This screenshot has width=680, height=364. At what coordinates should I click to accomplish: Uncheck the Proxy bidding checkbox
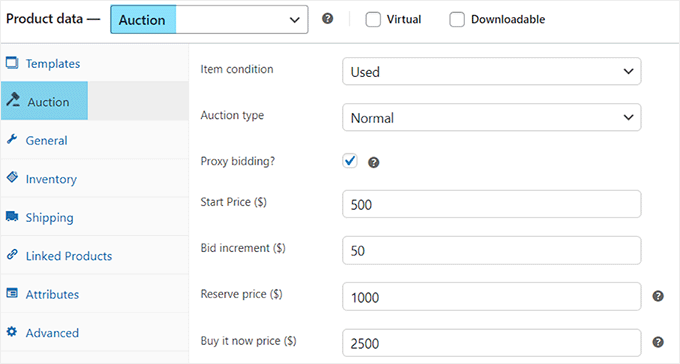pyautogui.click(x=350, y=161)
